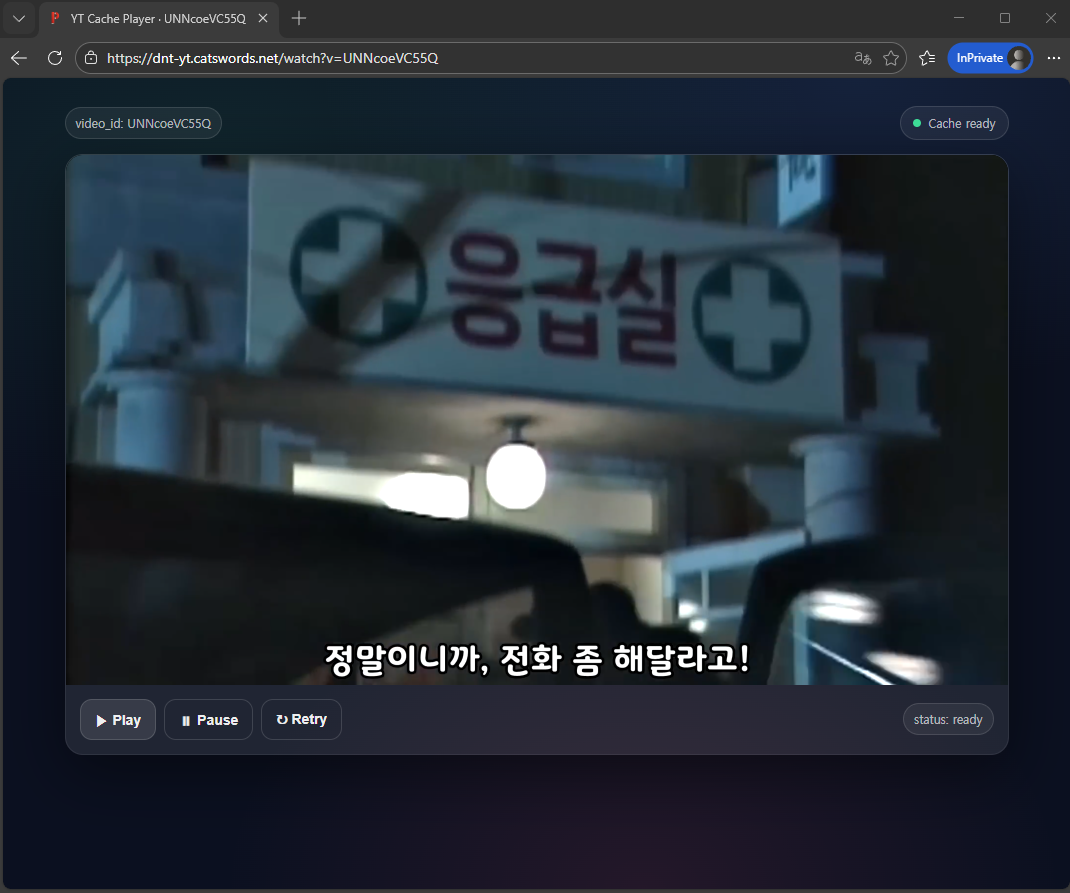View site information via the lock icon
The height and width of the screenshot is (893, 1070).
click(91, 58)
